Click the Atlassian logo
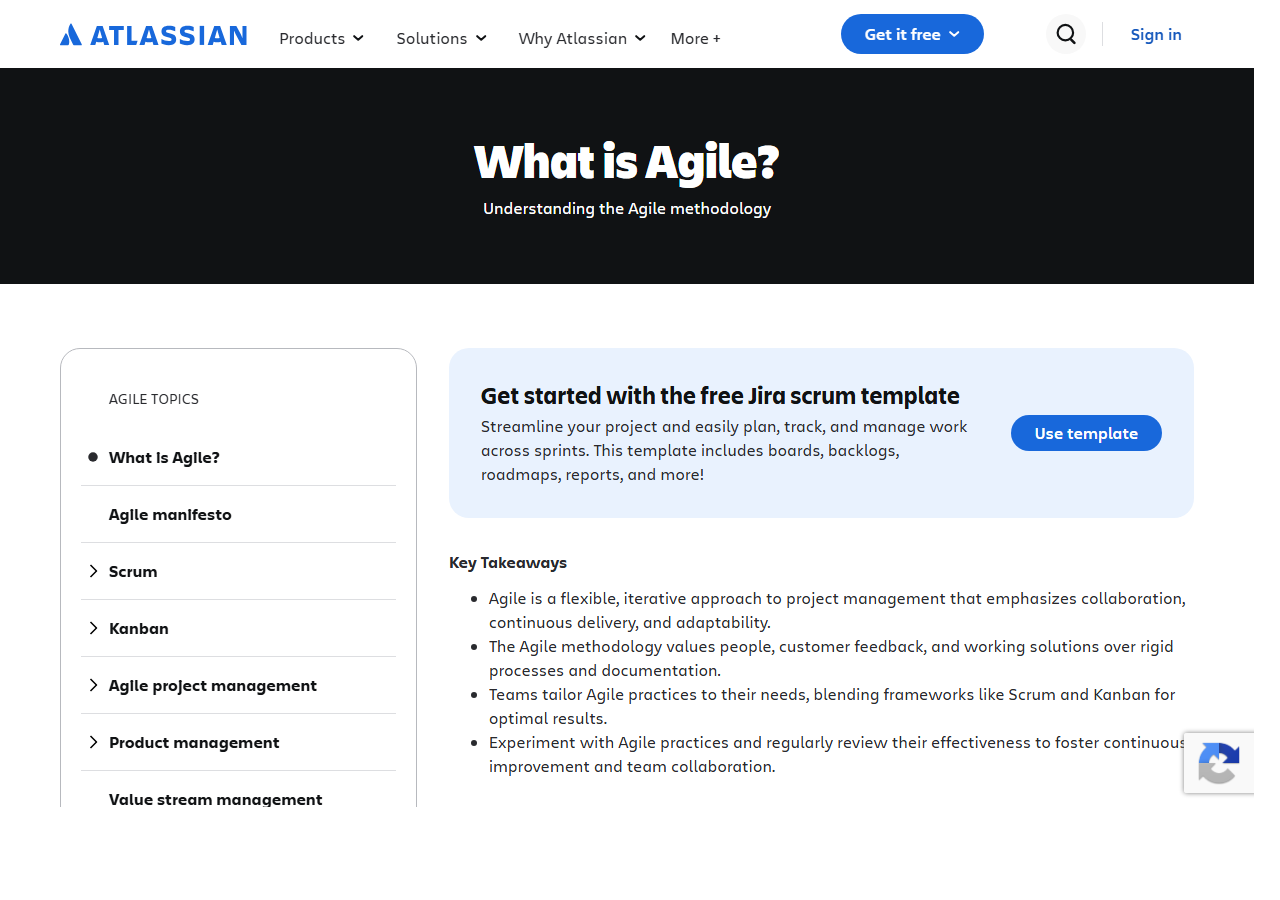Image resolution: width=1280 pixels, height=900 pixels. (153, 35)
